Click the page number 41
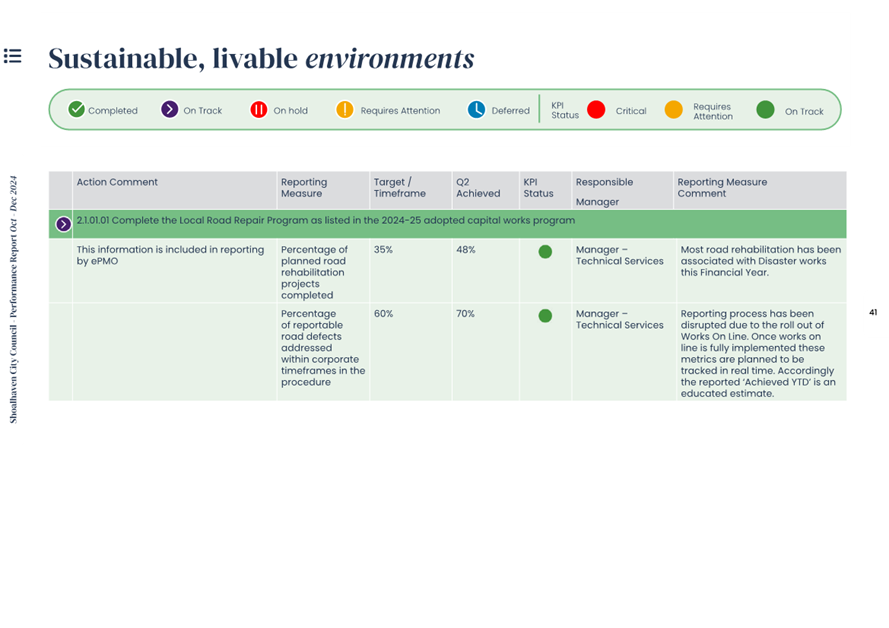The image size is (889, 628). [x=873, y=313]
